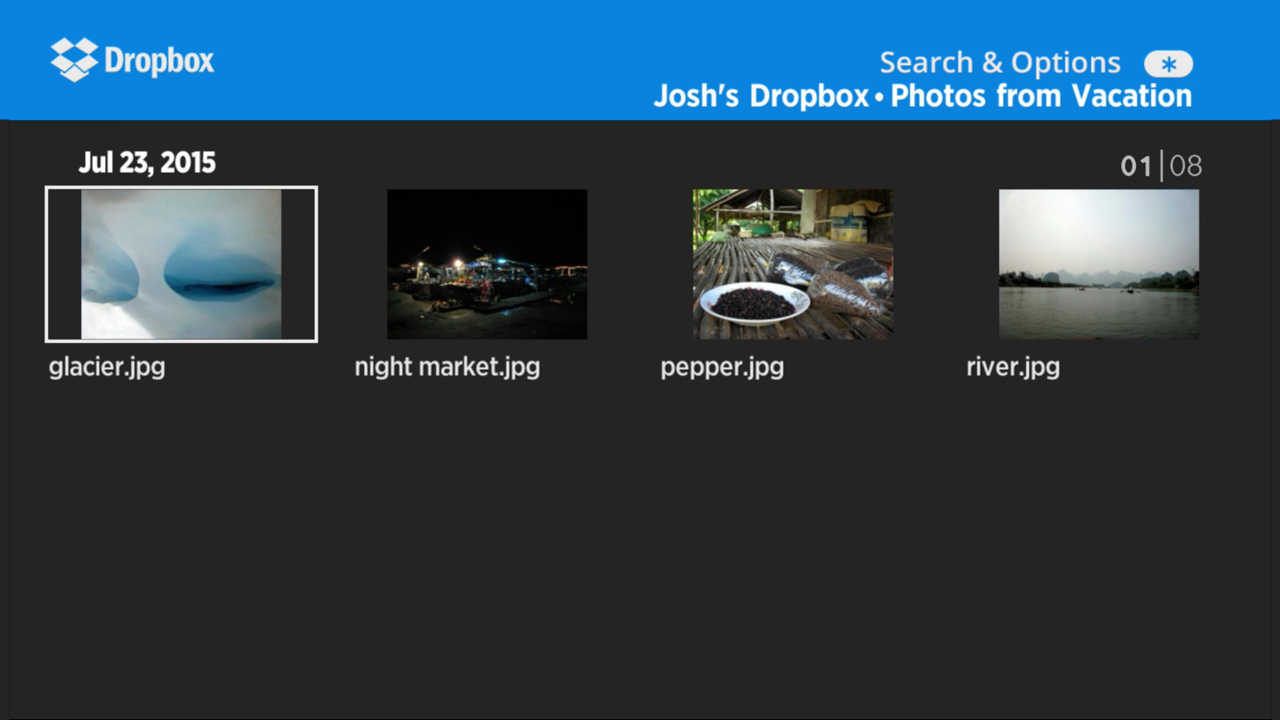Viewport: 1280px width, 720px height.
Task: Open Search & Options label
Action: pos(1000,63)
